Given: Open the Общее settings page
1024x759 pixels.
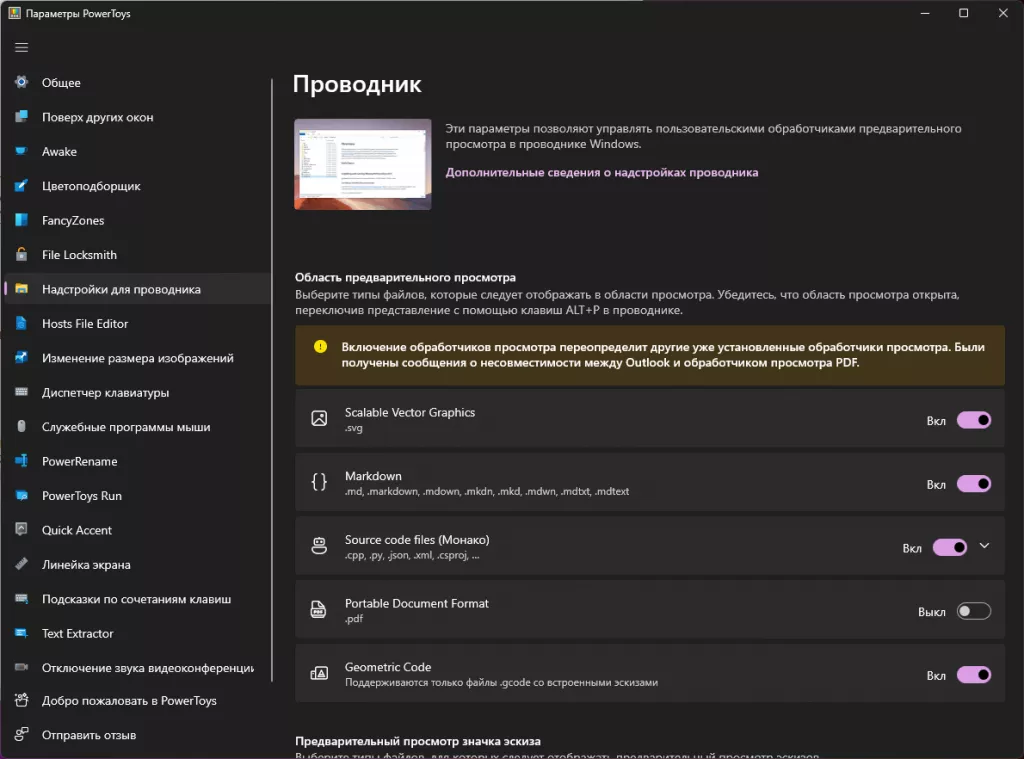Looking at the screenshot, I should point(61,83).
